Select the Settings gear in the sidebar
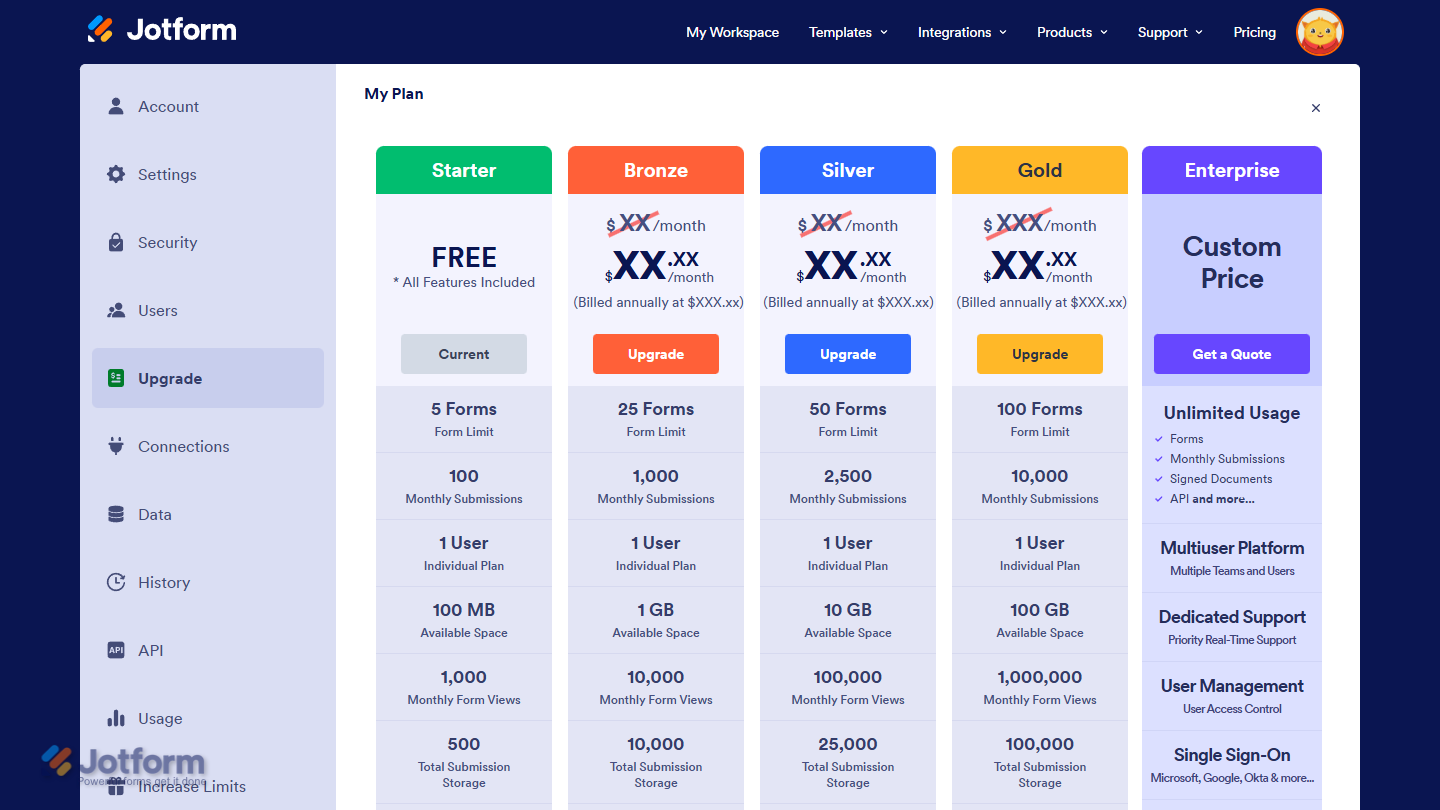The width and height of the screenshot is (1440, 810). pyautogui.click(x=118, y=174)
